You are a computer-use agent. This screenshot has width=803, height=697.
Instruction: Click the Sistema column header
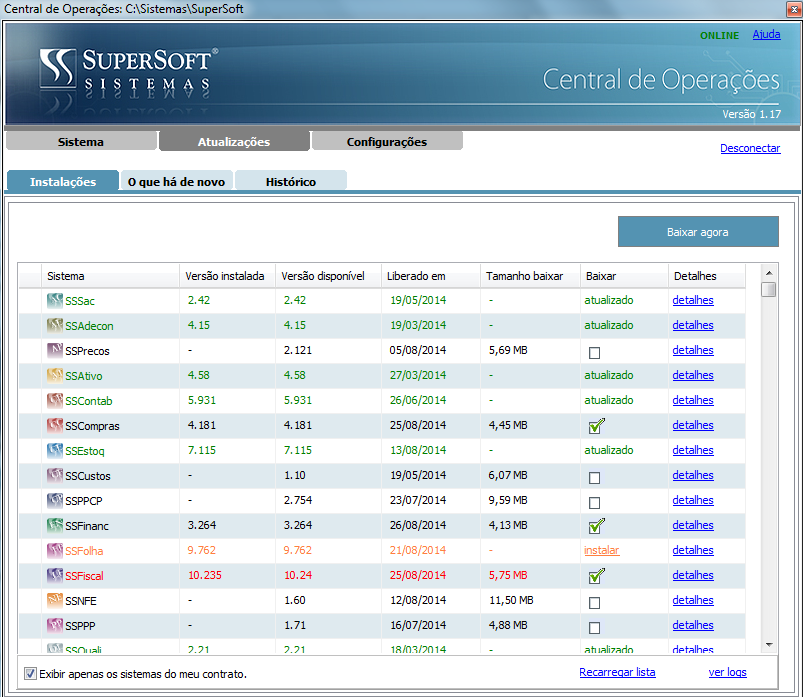click(x=110, y=276)
